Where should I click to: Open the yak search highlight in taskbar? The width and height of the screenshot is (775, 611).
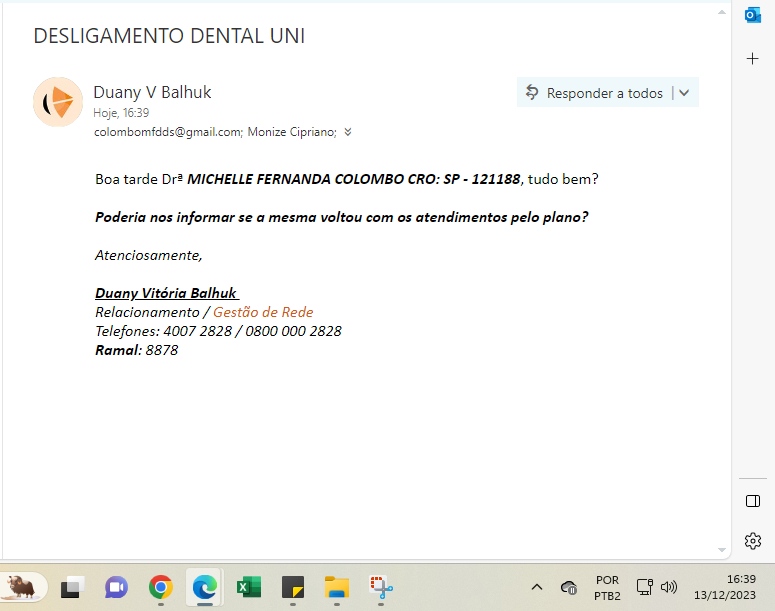click(23, 587)
